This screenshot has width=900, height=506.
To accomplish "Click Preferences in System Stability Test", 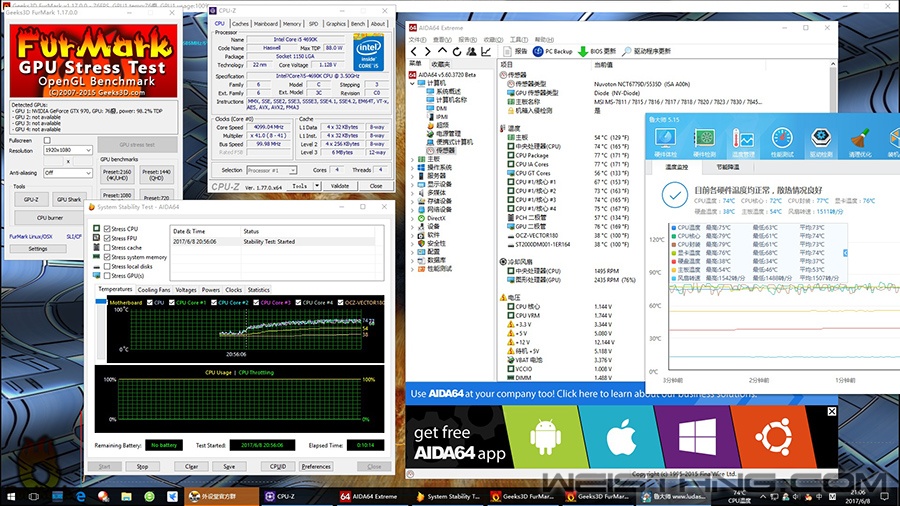I will click(316, 466).
